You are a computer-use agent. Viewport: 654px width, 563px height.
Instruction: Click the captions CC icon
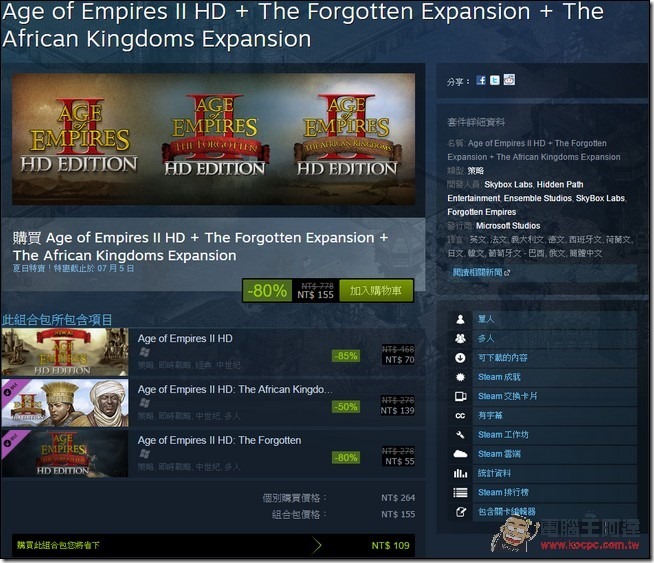click(460, 415)
